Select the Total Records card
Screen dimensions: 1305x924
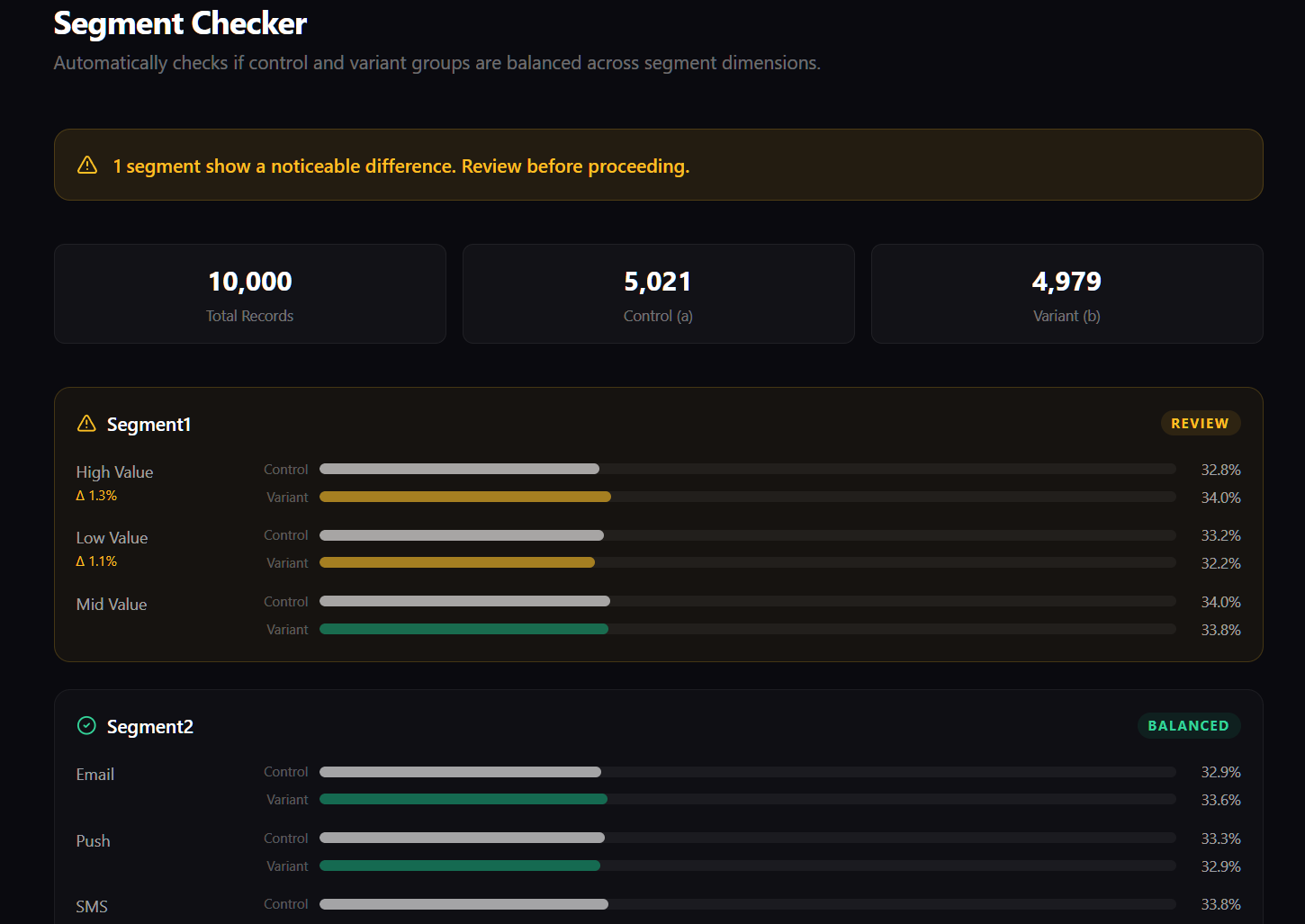250,293
